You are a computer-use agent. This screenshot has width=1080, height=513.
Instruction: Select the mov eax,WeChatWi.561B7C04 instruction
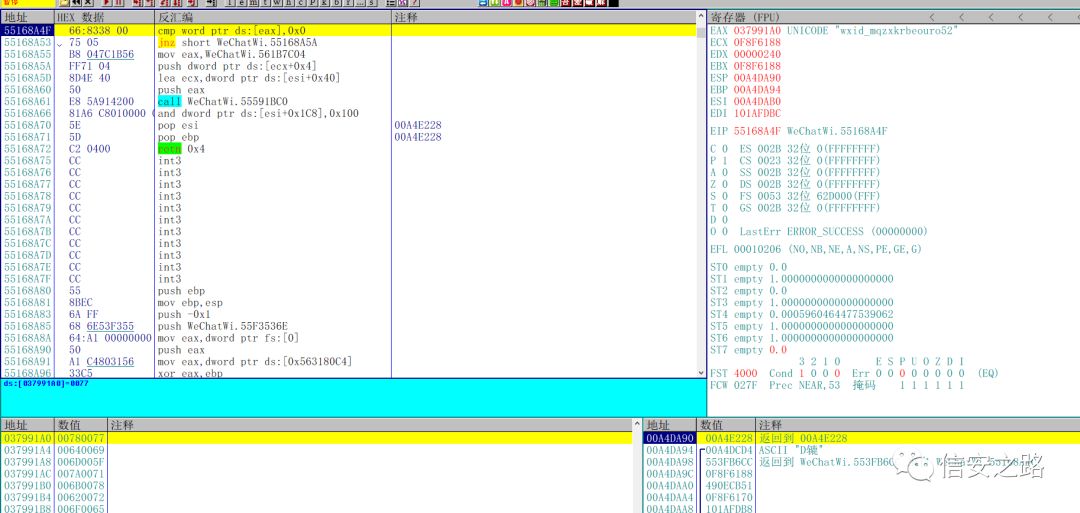pyautogui.click(x=231, y=54)
